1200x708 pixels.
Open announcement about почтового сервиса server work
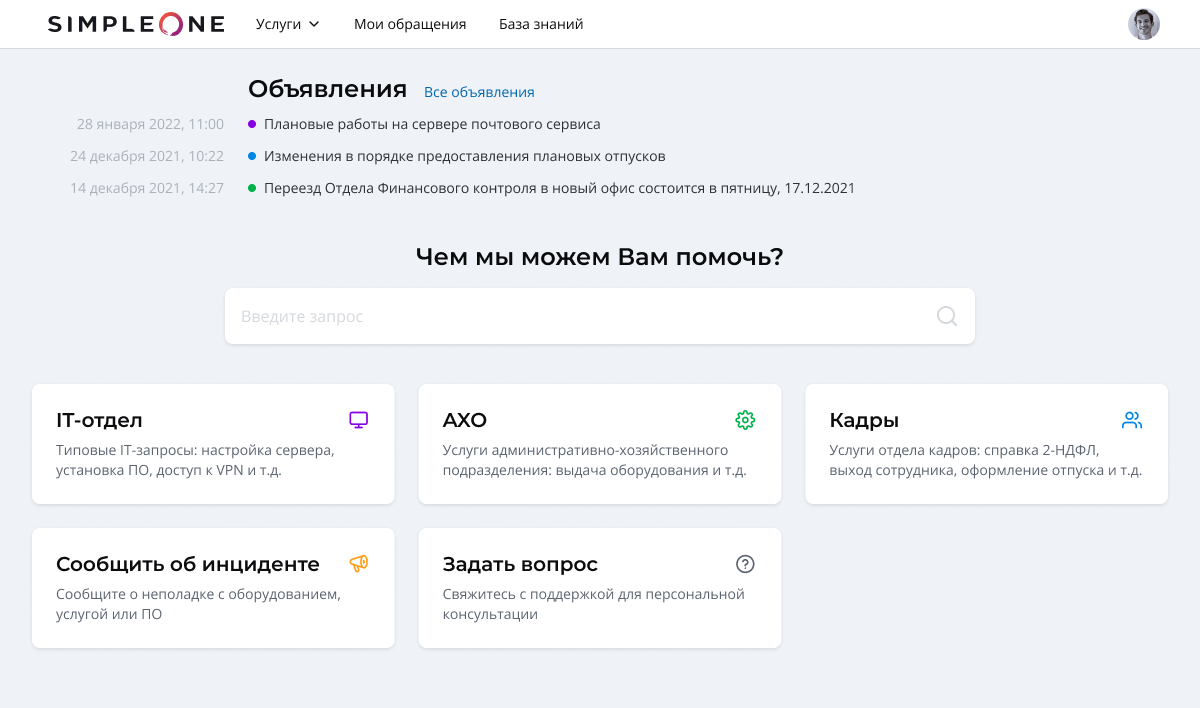[x=432, y=125]
